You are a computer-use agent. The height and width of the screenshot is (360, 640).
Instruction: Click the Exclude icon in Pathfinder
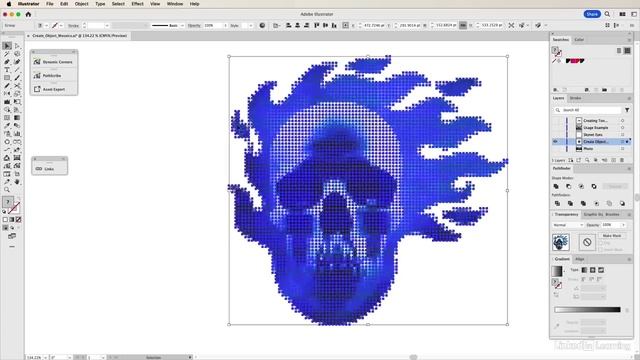[x=594, y=187]
